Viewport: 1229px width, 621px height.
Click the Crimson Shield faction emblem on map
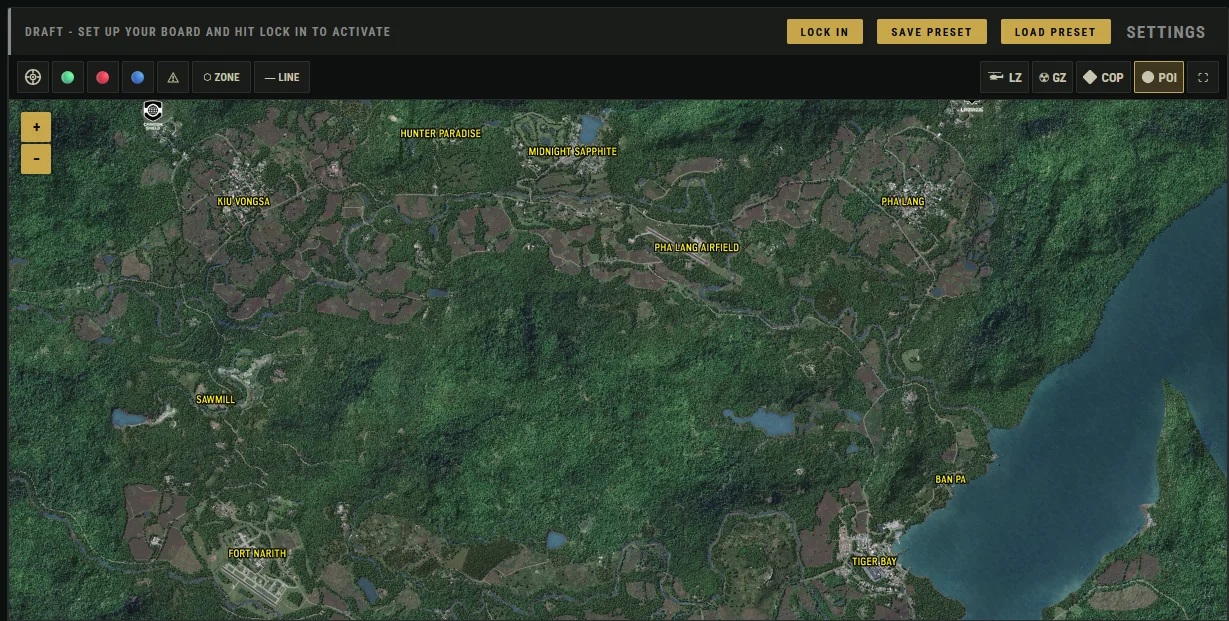[153, 113]
